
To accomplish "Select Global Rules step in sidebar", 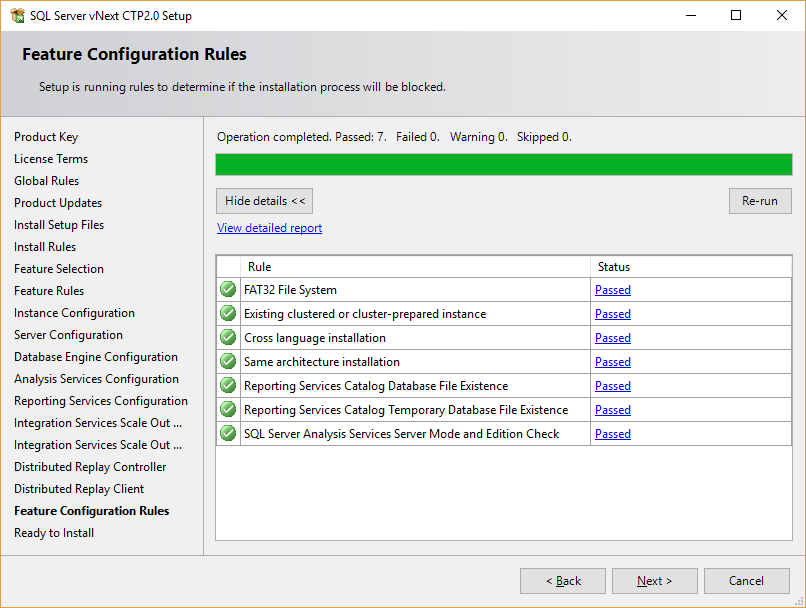I will click(x=47, y=181).
